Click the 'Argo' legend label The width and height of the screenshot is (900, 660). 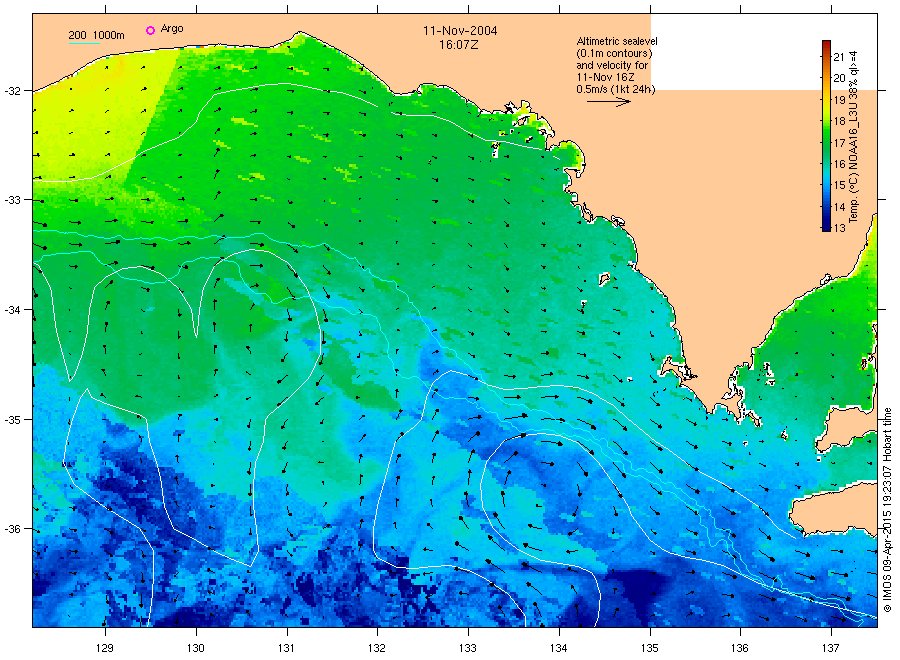172,29
